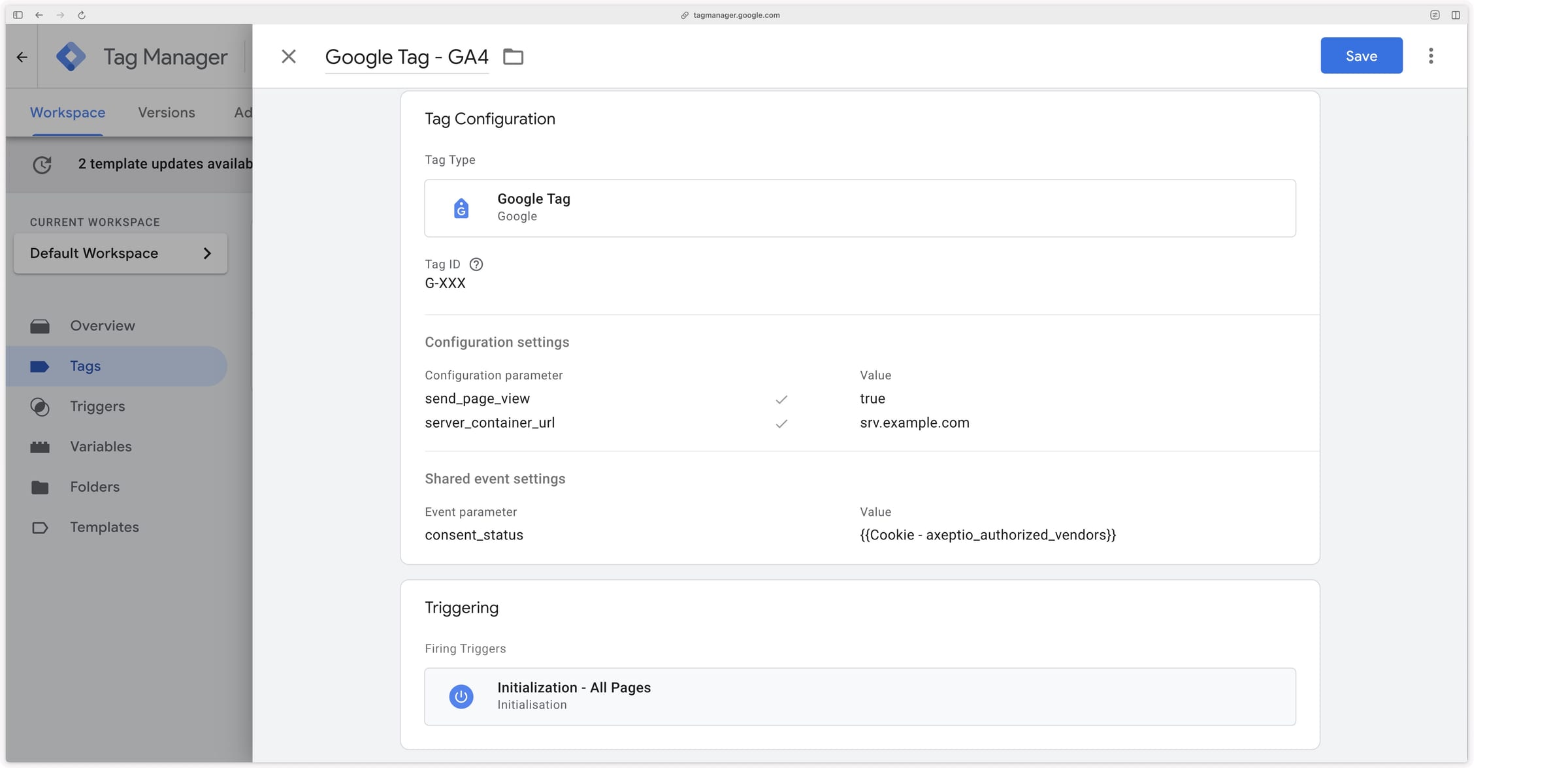Click the Tags sidebar icon
The width and height of the screenshot is (1568, 768).
click(x=40, y=366)
